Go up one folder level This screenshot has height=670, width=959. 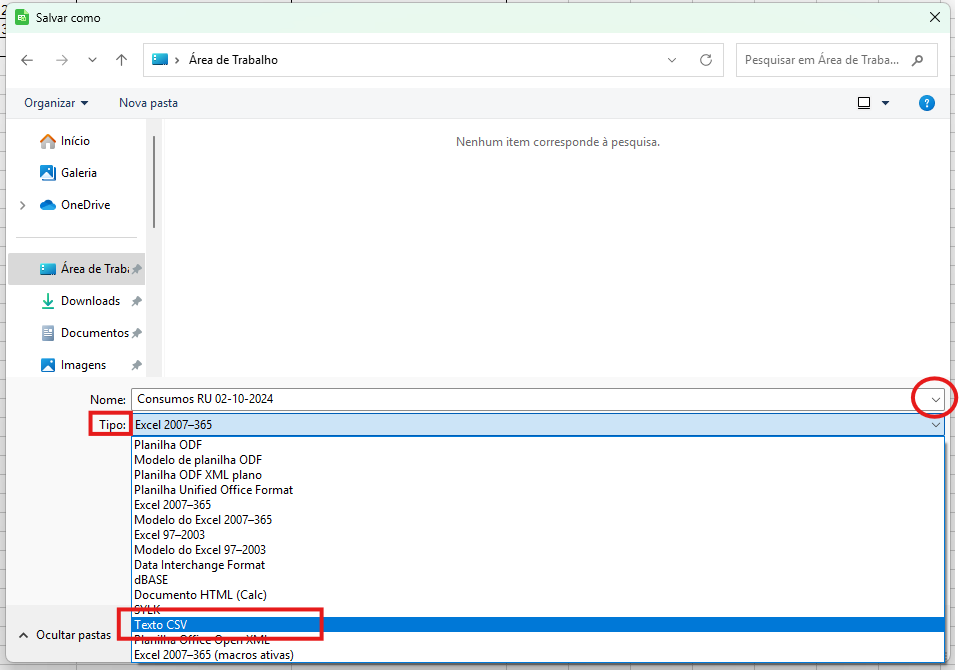[x=122, y=60]
